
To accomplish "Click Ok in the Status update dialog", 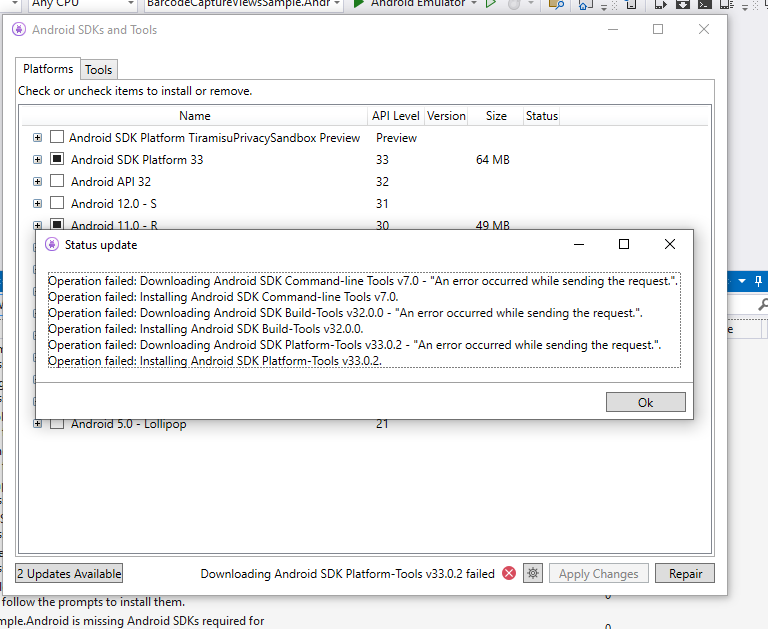I will click(x=646, y=402).
